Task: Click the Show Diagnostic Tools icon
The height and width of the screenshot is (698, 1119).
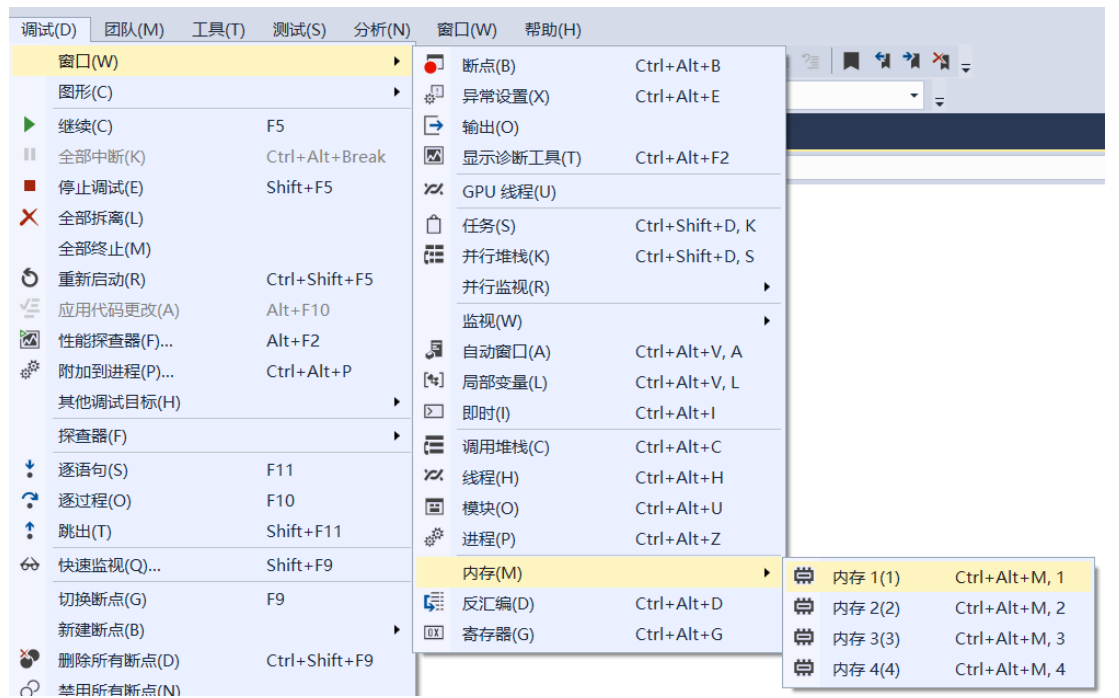Action: click(x=433, y=156)
